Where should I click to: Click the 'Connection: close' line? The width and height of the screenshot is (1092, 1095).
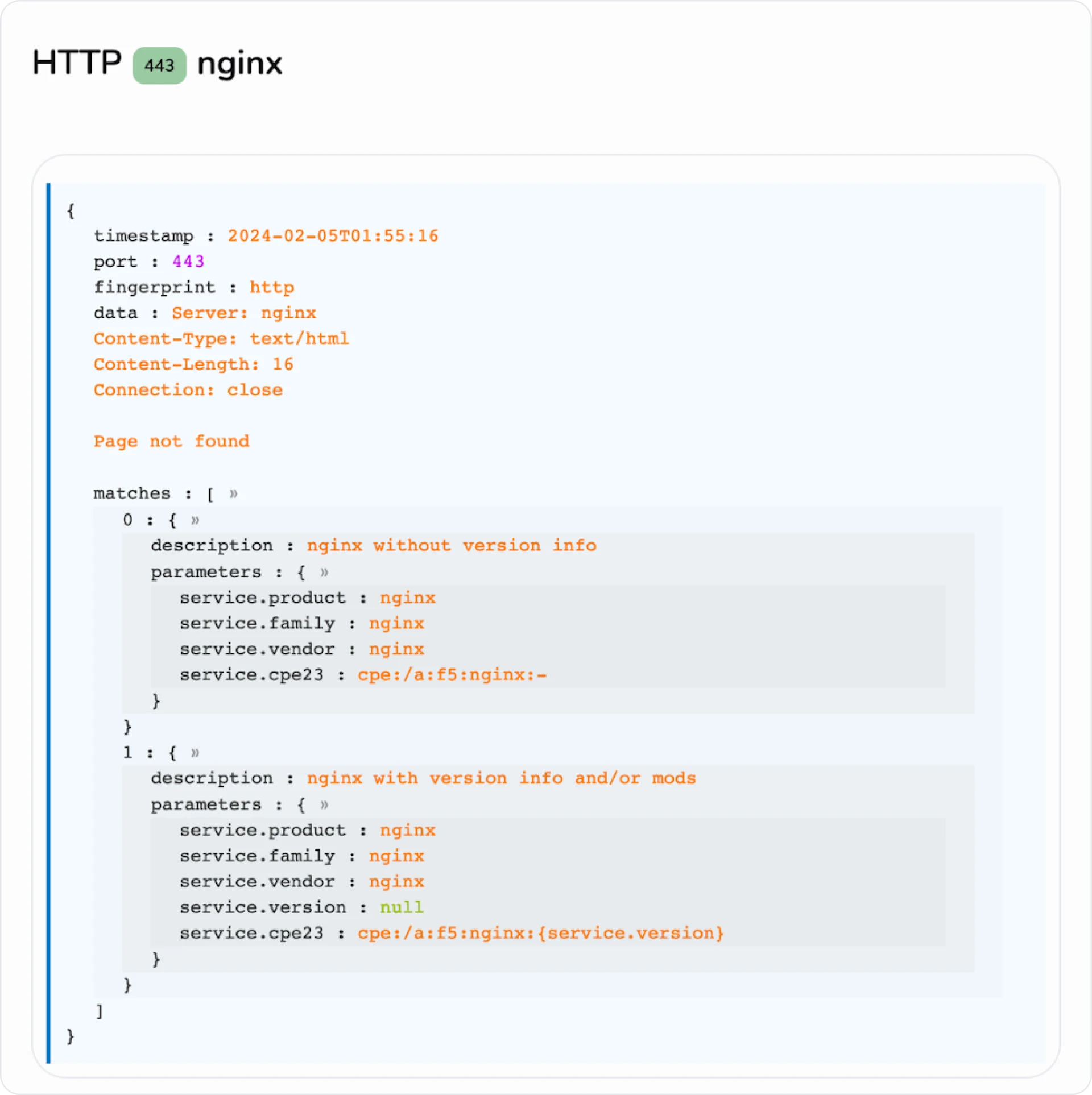point(188,390)
